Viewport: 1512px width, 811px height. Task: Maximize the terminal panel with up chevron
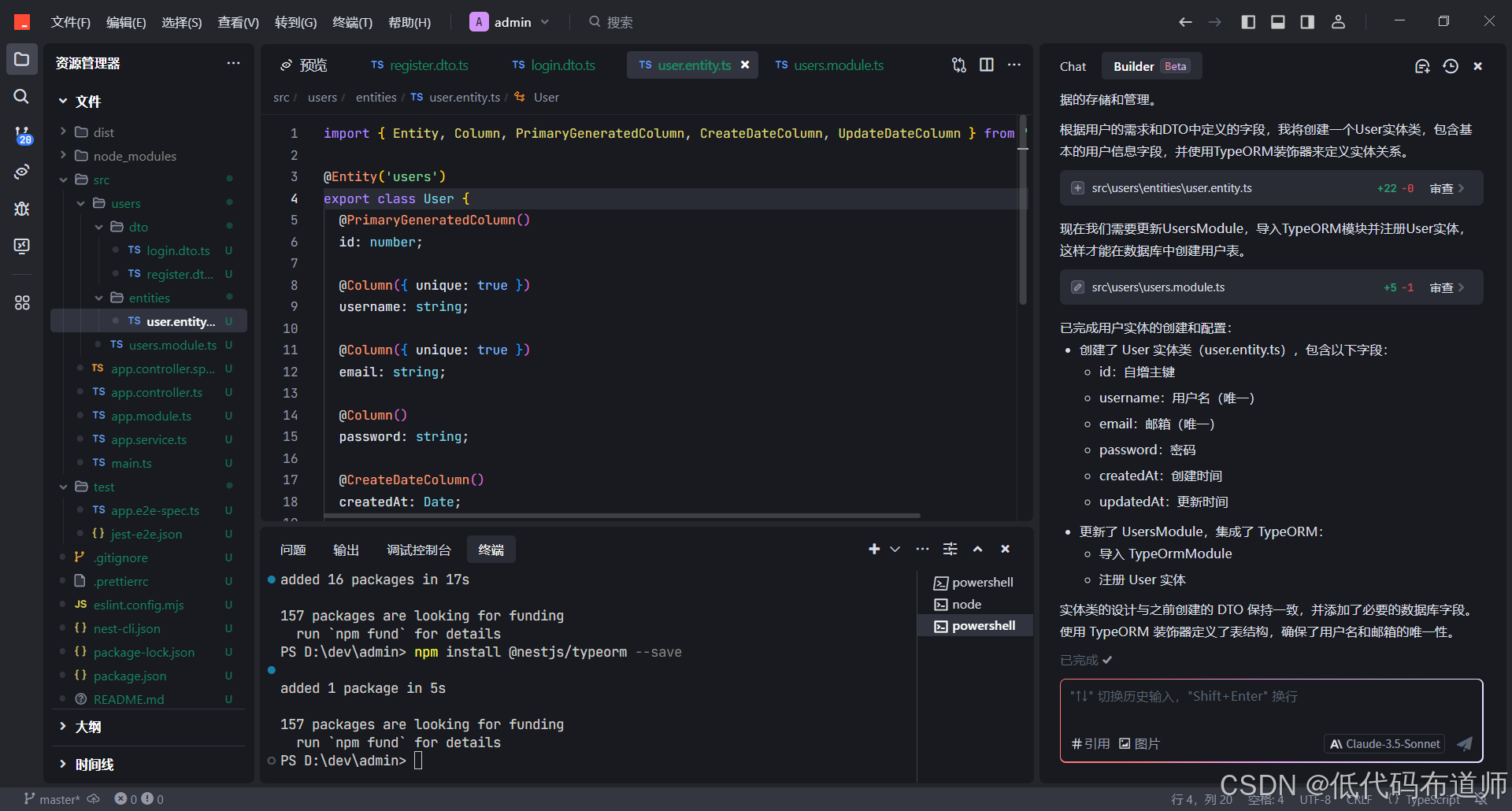(977, 549)
